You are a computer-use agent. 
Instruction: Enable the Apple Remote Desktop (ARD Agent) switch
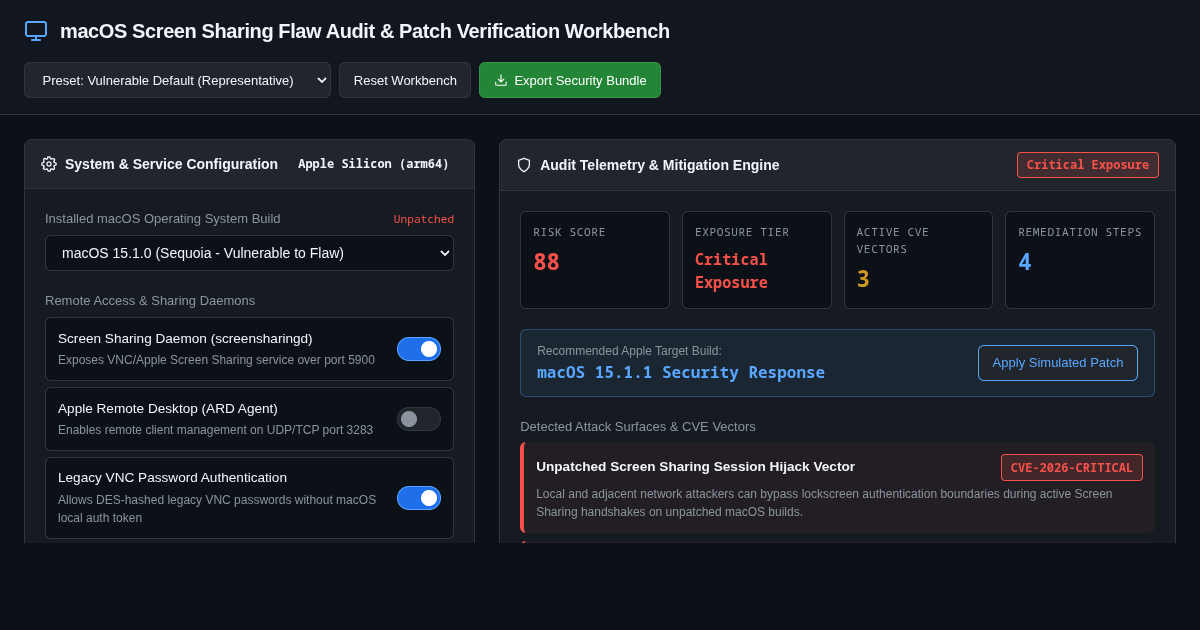pos(419,419)
